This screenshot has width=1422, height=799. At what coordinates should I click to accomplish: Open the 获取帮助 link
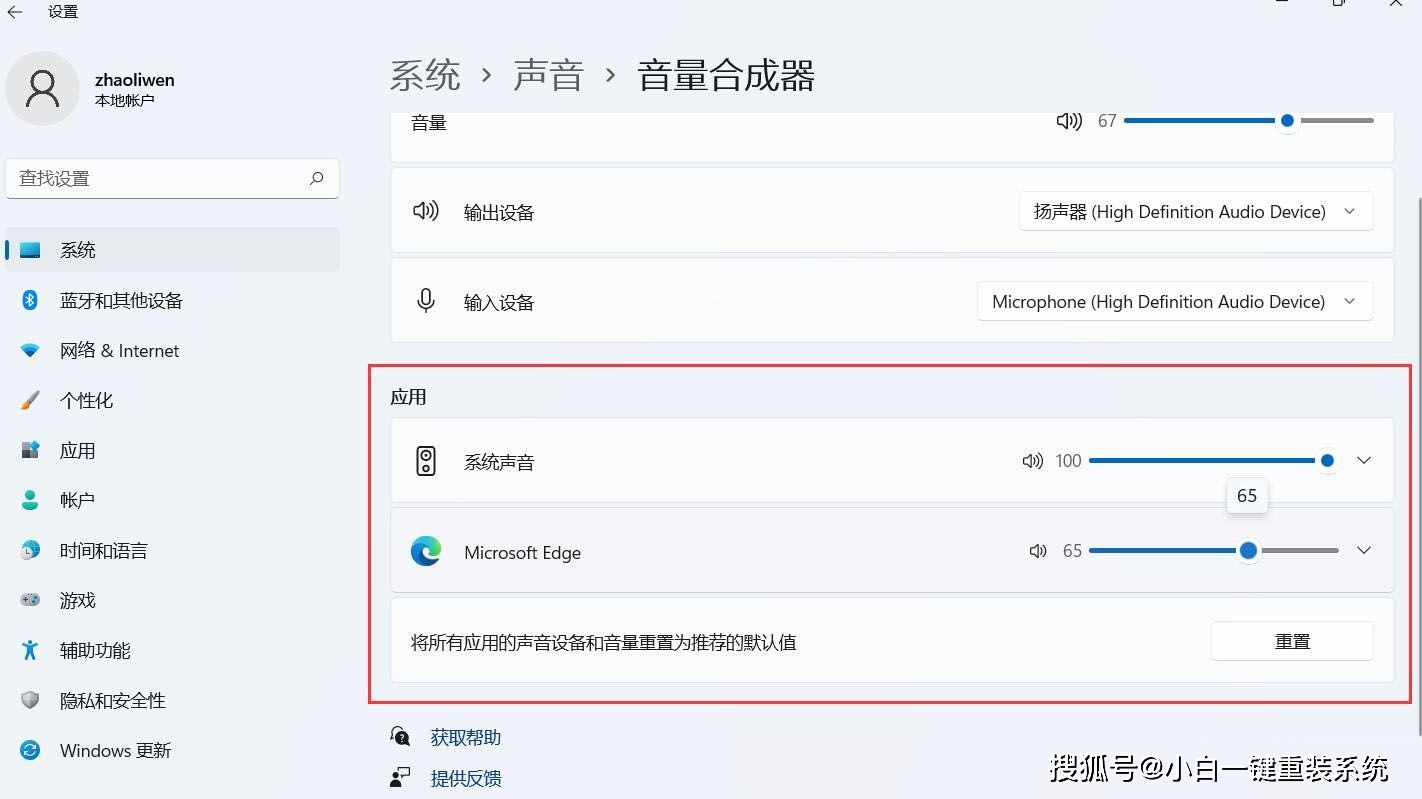coord(466,737)
